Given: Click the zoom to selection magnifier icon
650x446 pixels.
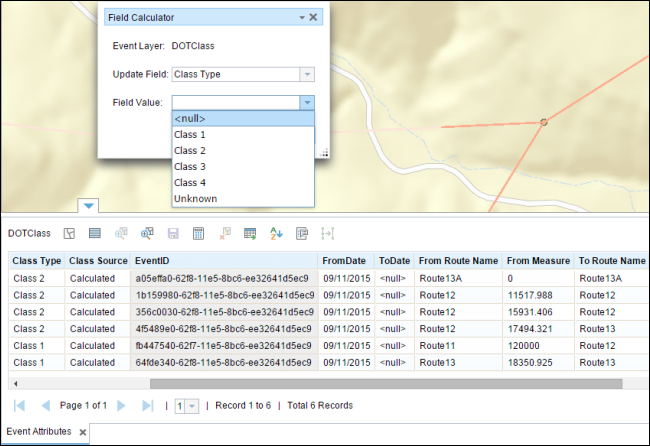Looking at the screenshot, I should coord(147,233).
